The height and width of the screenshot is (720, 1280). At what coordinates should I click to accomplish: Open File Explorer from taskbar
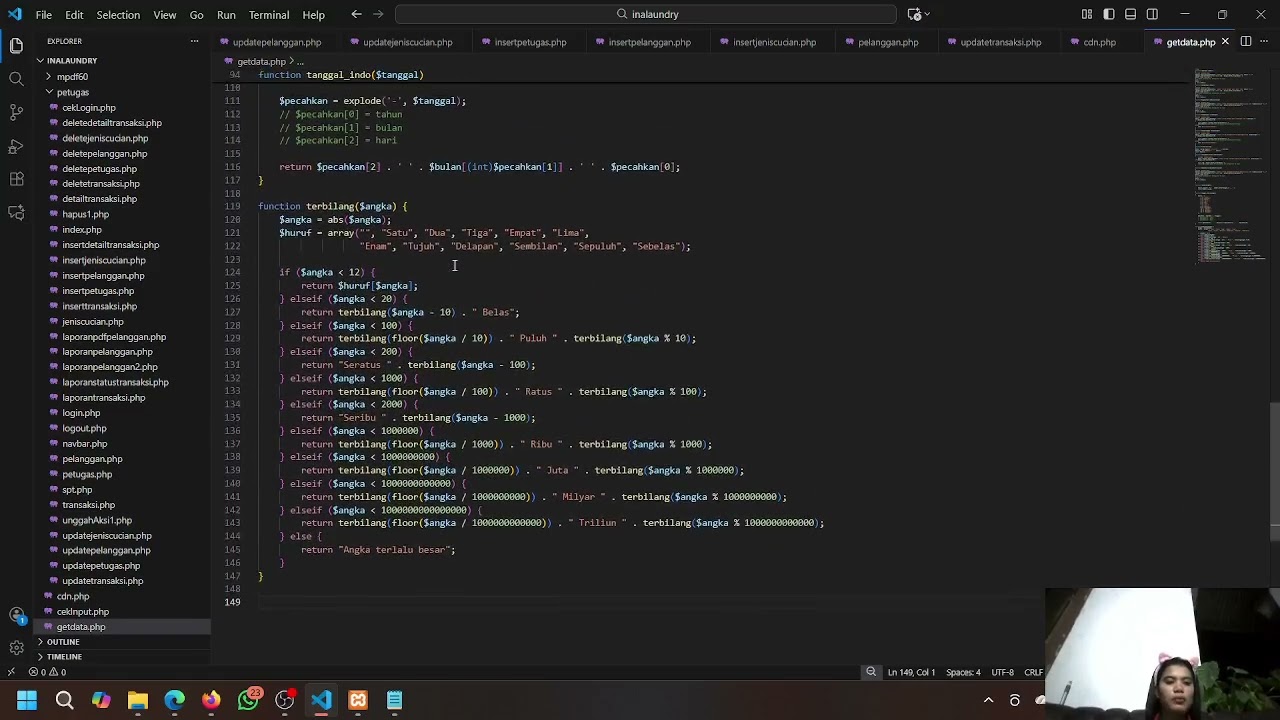click(x=138, y=700)
